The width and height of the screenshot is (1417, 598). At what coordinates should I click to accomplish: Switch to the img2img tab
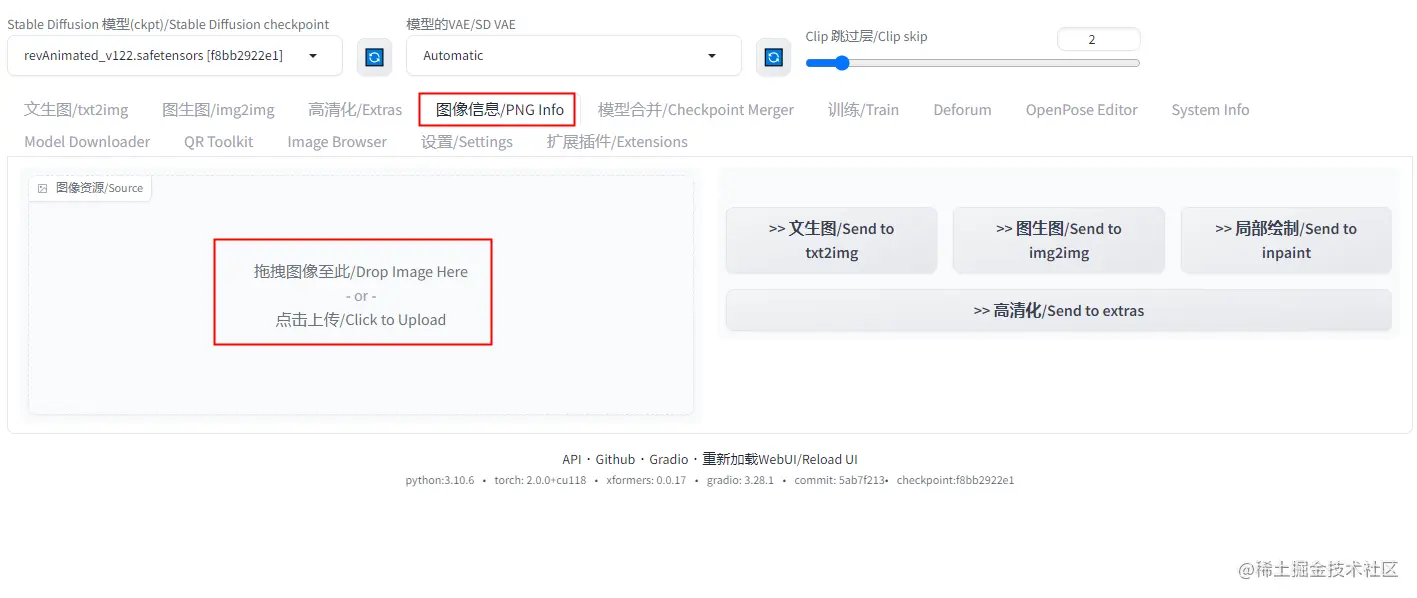tap(218, 110)
